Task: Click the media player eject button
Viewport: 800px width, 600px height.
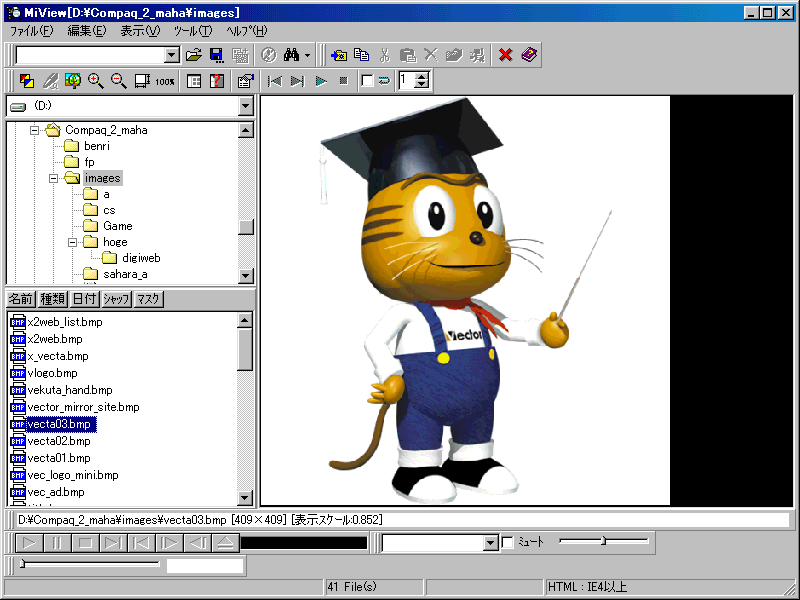Action: pyautogui.click(x=226, y=542)
